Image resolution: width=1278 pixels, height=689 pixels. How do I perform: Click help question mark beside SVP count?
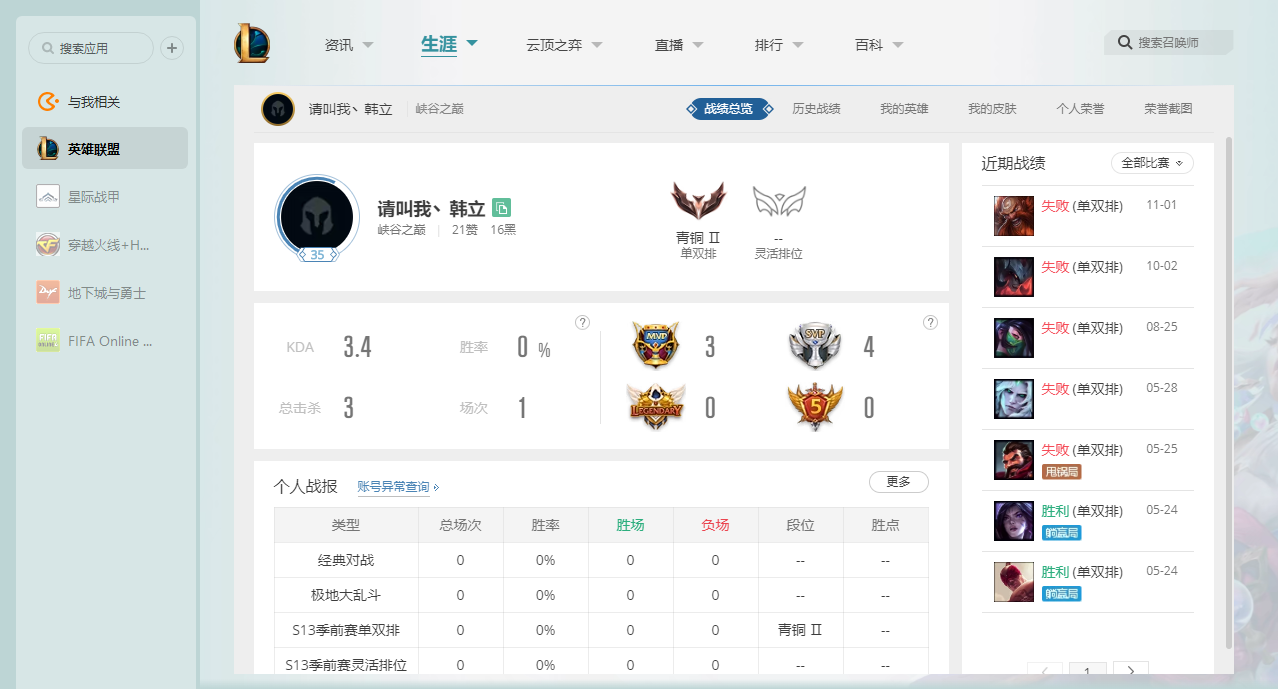click(x=931, y=322)
